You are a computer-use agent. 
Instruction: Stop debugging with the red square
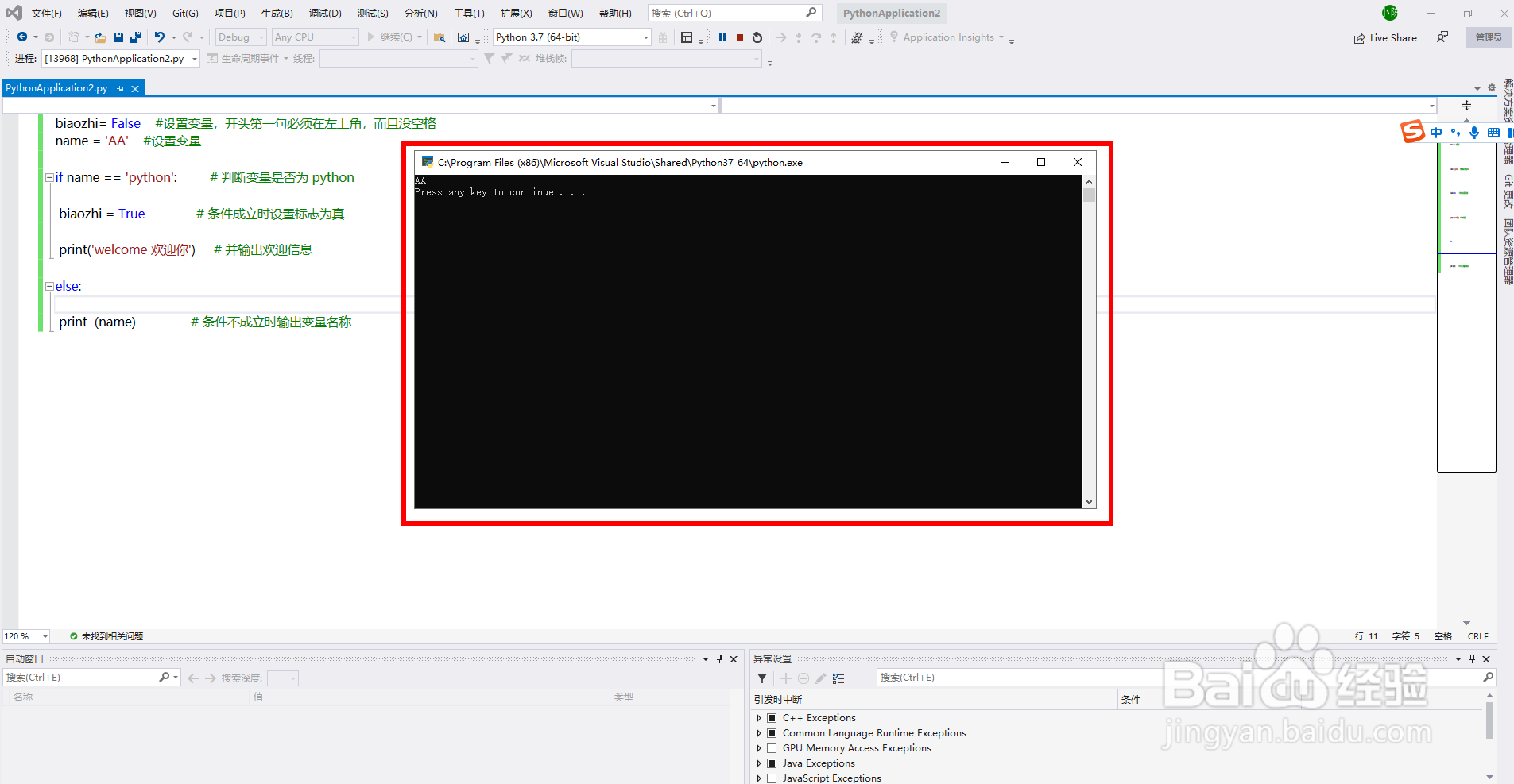tap(740, 37)
